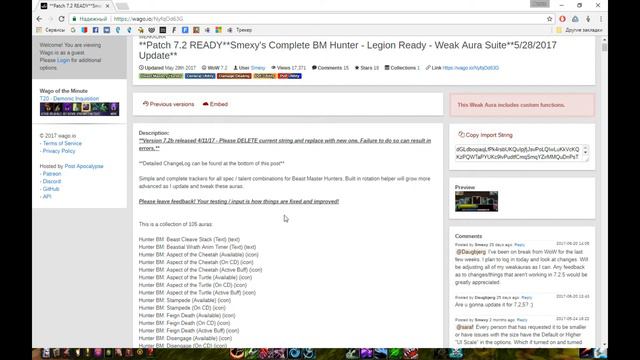Open Другие закладки bookmarks folder

click(x=579, y=30)
